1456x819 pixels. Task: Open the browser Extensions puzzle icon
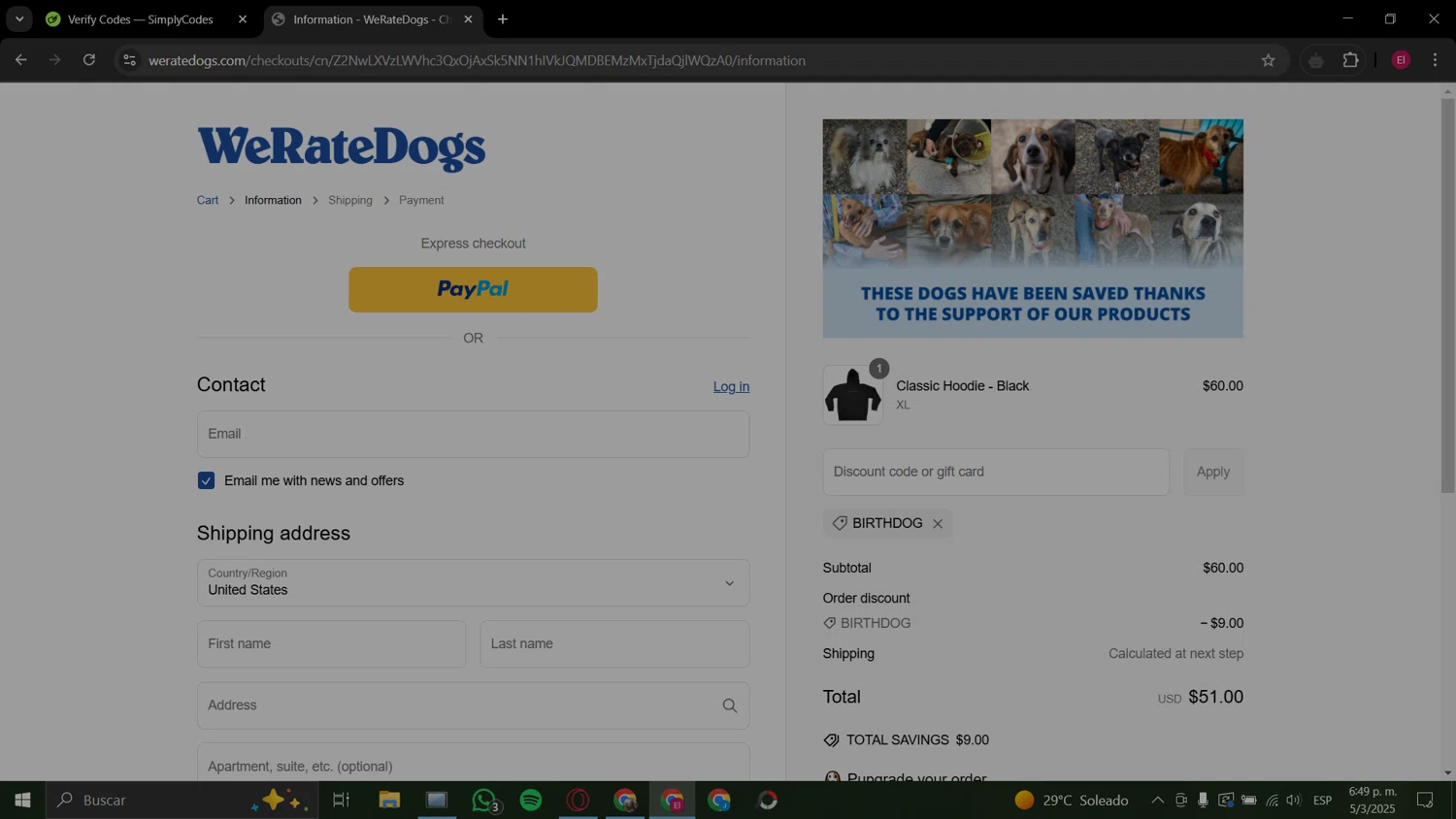[1350, 60]
